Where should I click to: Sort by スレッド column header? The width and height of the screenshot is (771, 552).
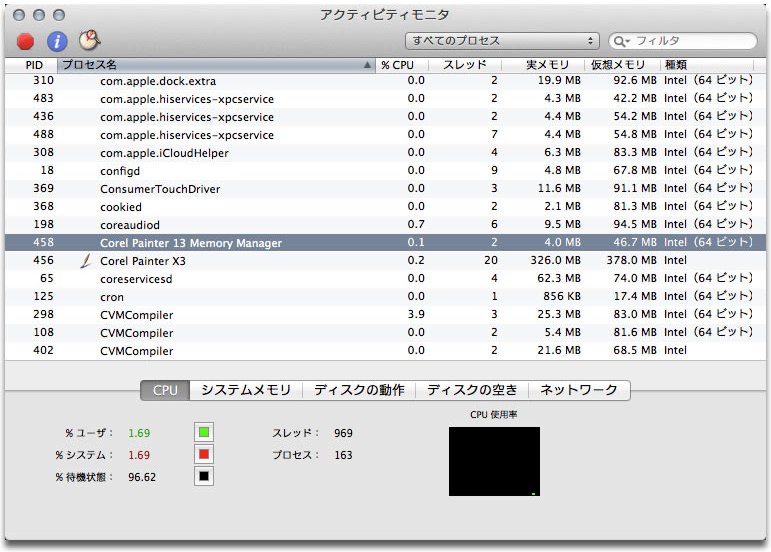tap(465, 65)
